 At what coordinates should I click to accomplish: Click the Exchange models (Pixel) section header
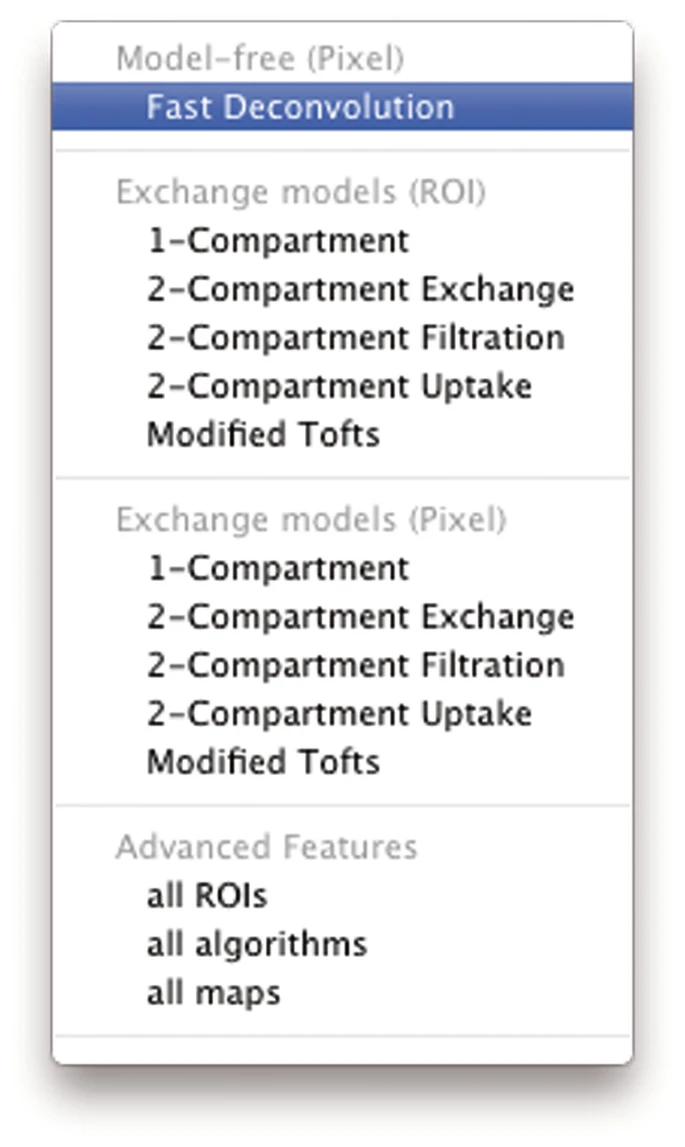[x=311, y=520]
